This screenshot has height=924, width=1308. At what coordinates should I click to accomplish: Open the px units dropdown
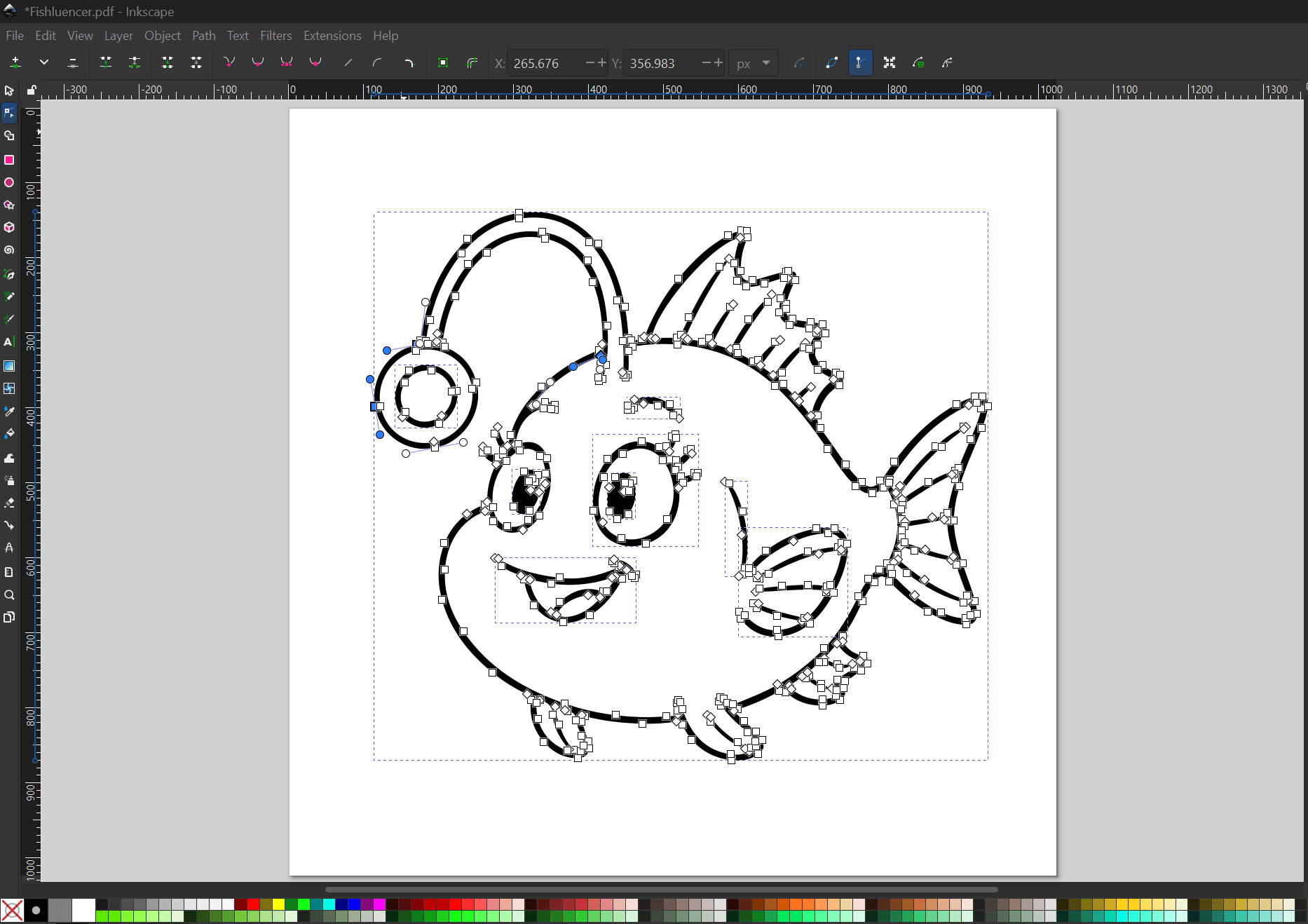pos(754,63)
